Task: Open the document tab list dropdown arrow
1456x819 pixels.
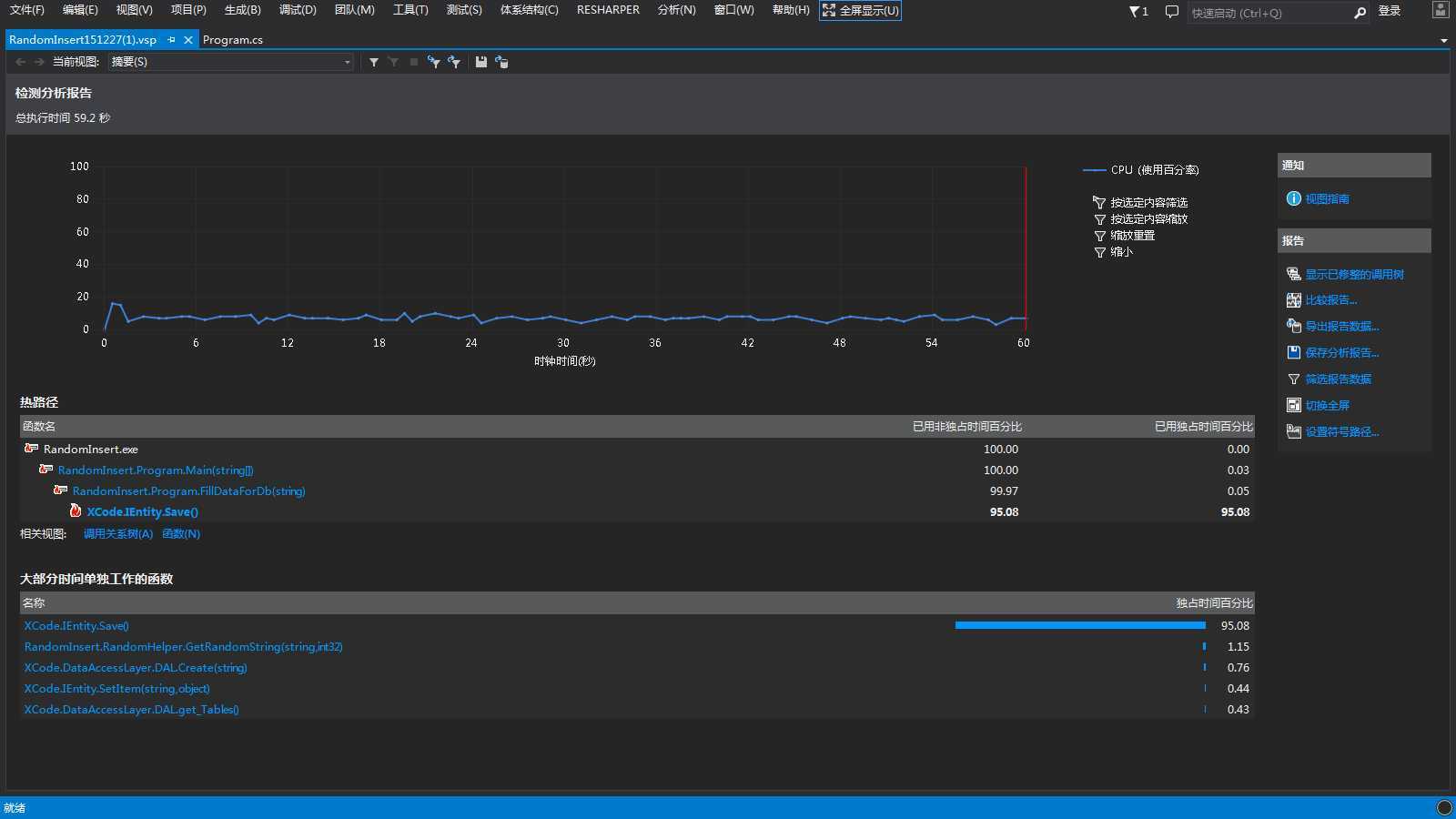Action: [x=1443, y=41]
